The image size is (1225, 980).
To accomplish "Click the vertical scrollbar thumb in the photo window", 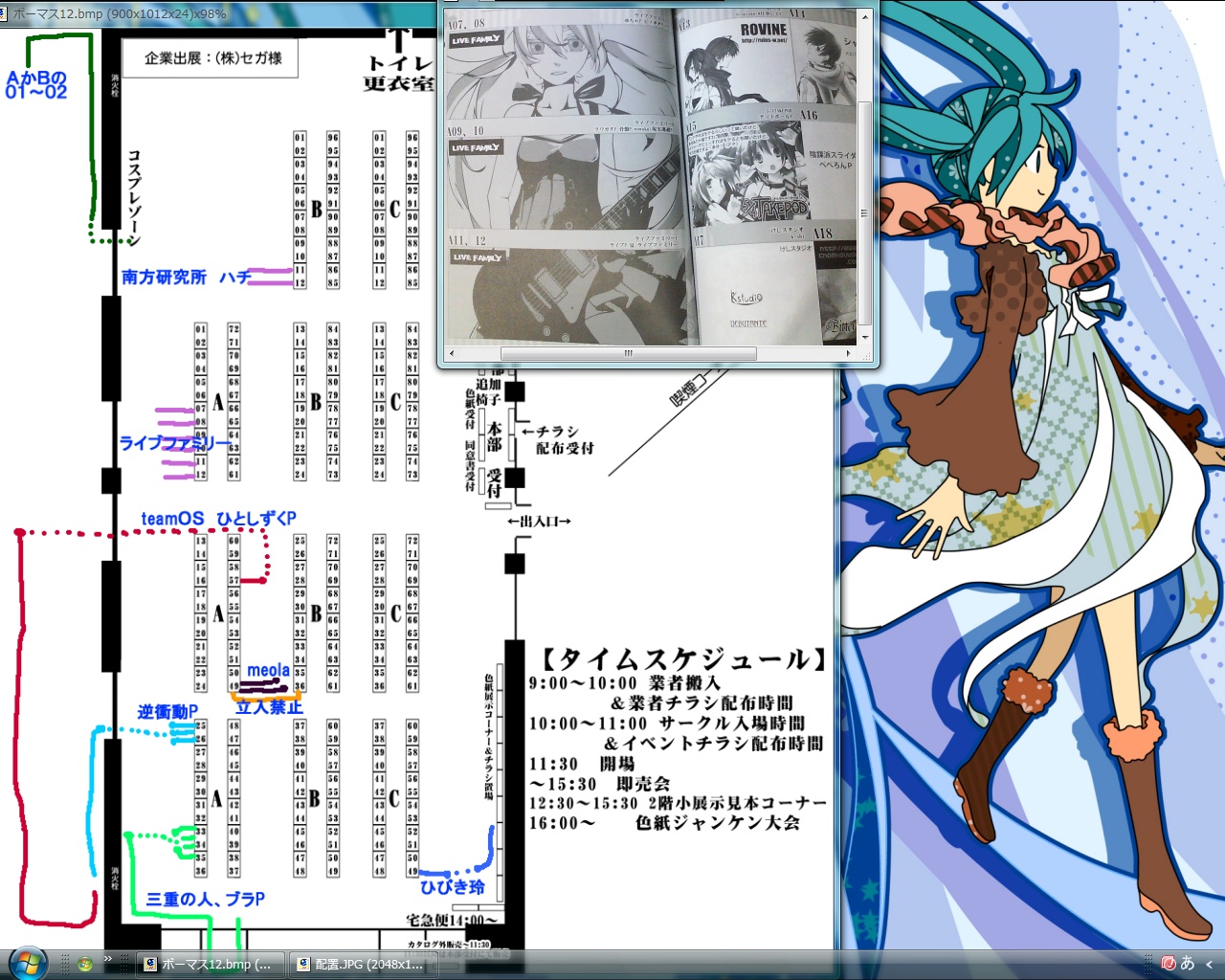I will pos(864,212).
